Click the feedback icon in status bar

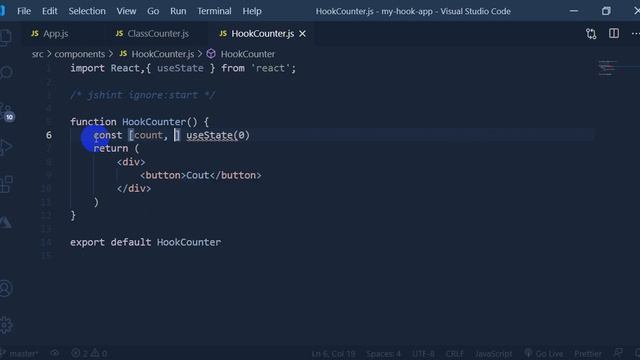tap(618, 353)
